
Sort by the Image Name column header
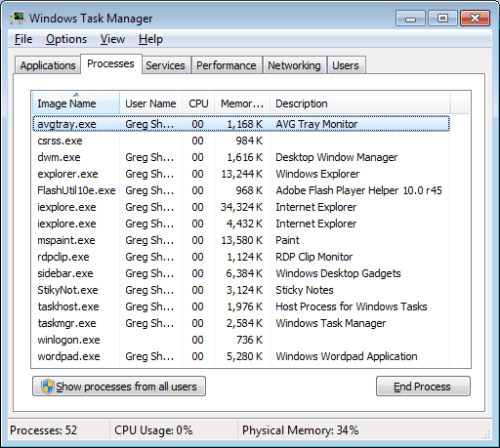pyautogui.click(x=76, y=103)
